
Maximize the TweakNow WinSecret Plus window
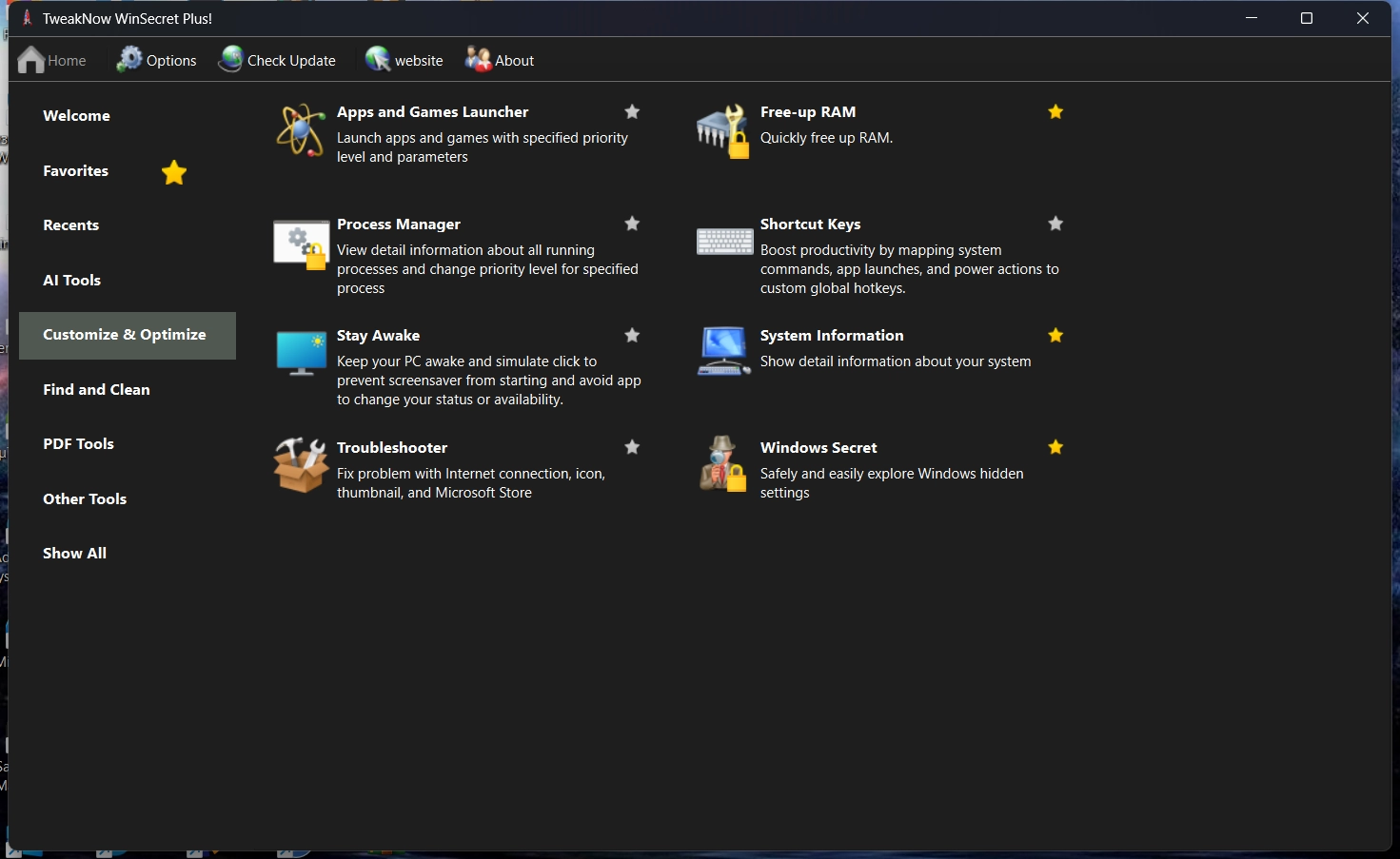(x=1307, y=18)
